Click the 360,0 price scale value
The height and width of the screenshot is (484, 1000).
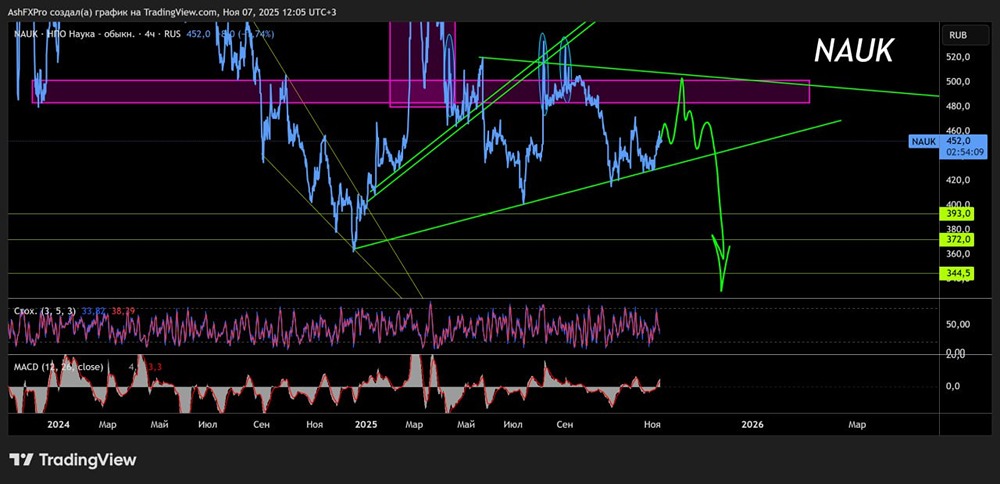959,254
